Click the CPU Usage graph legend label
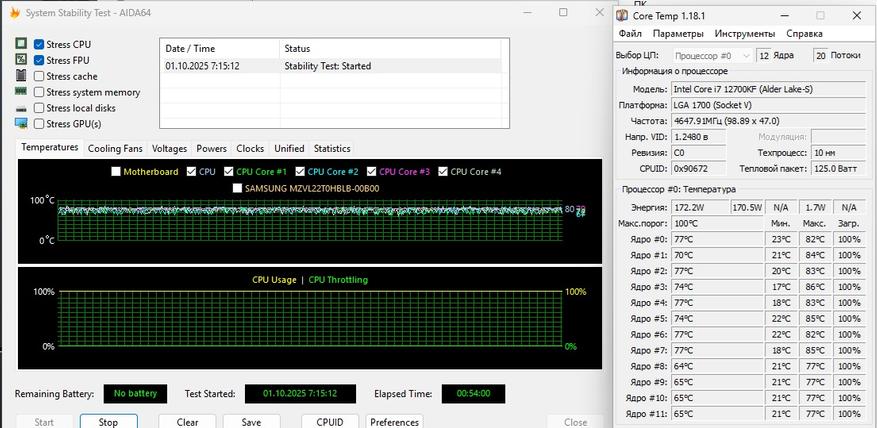The width and height of the screenshot is (877, 428). [274, 280]
